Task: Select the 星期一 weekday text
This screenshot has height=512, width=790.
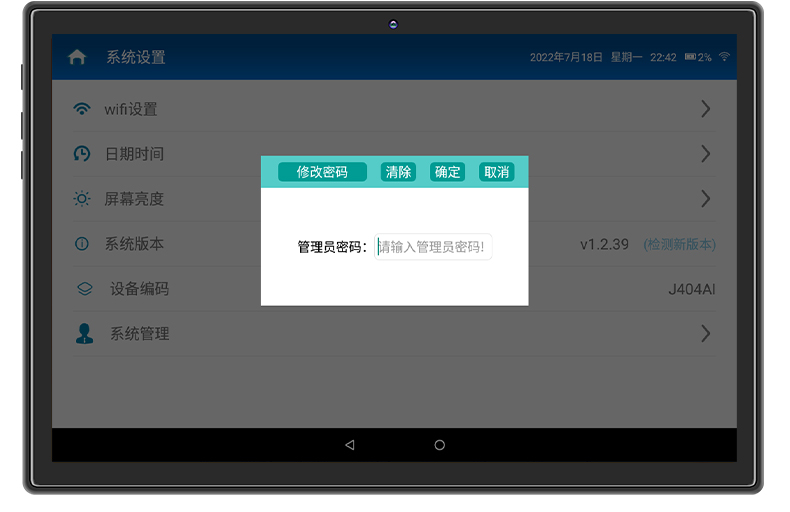Action: 626,57
